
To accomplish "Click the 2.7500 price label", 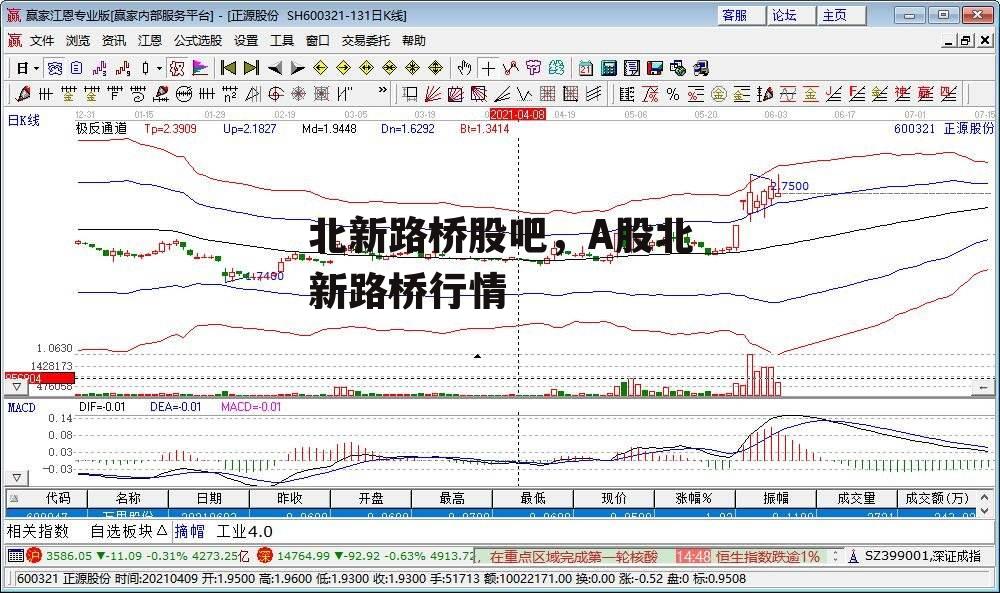I will tap(790, 186).
